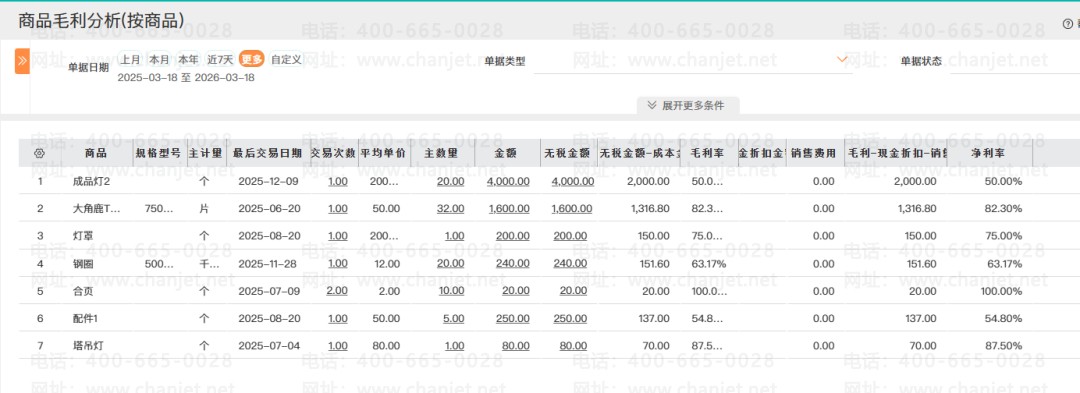Open 金额 80.00 link for 塔吊灯
The height and width of the screenshot is (393, 1080).
pyautogui.click(x=516, y=346)
